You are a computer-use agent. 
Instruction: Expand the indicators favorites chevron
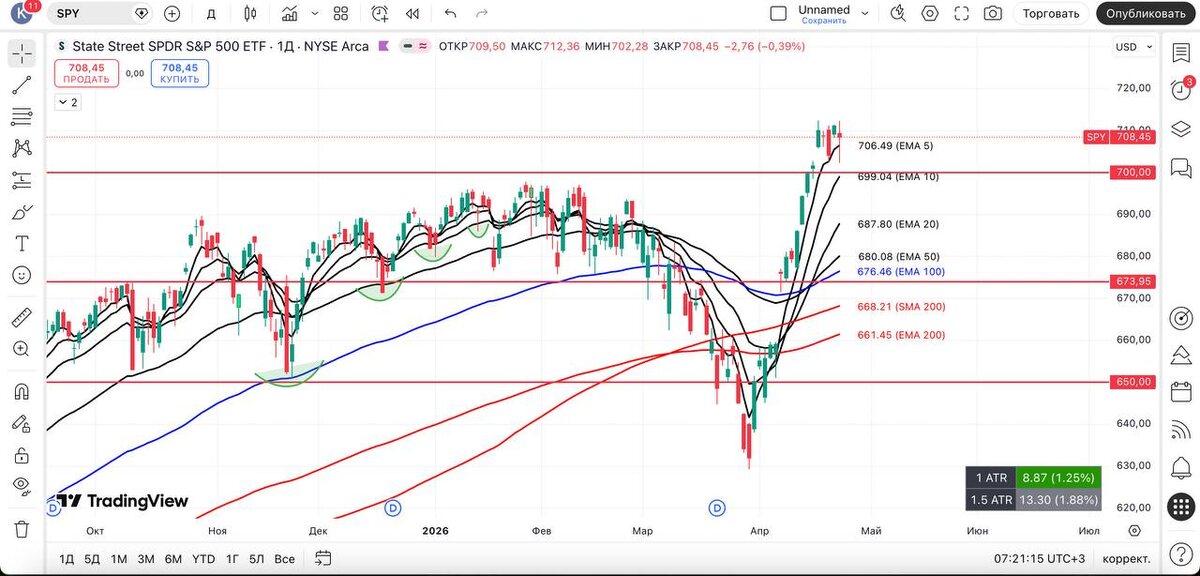coord(317,13)
